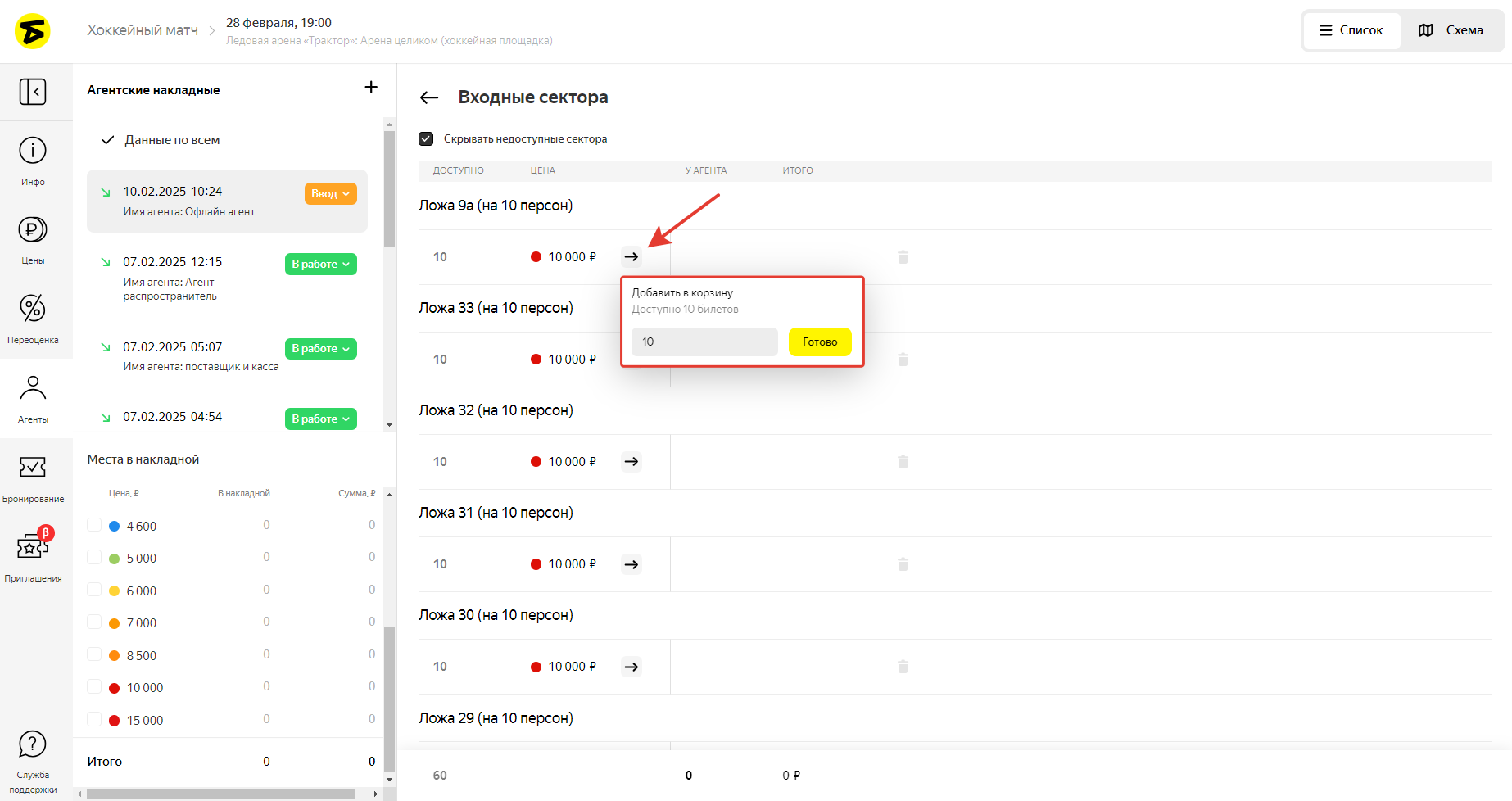Expand В работе dropdown for 07.02.2025 05:07
The image size is (1512, 801).
coord(320,349)
